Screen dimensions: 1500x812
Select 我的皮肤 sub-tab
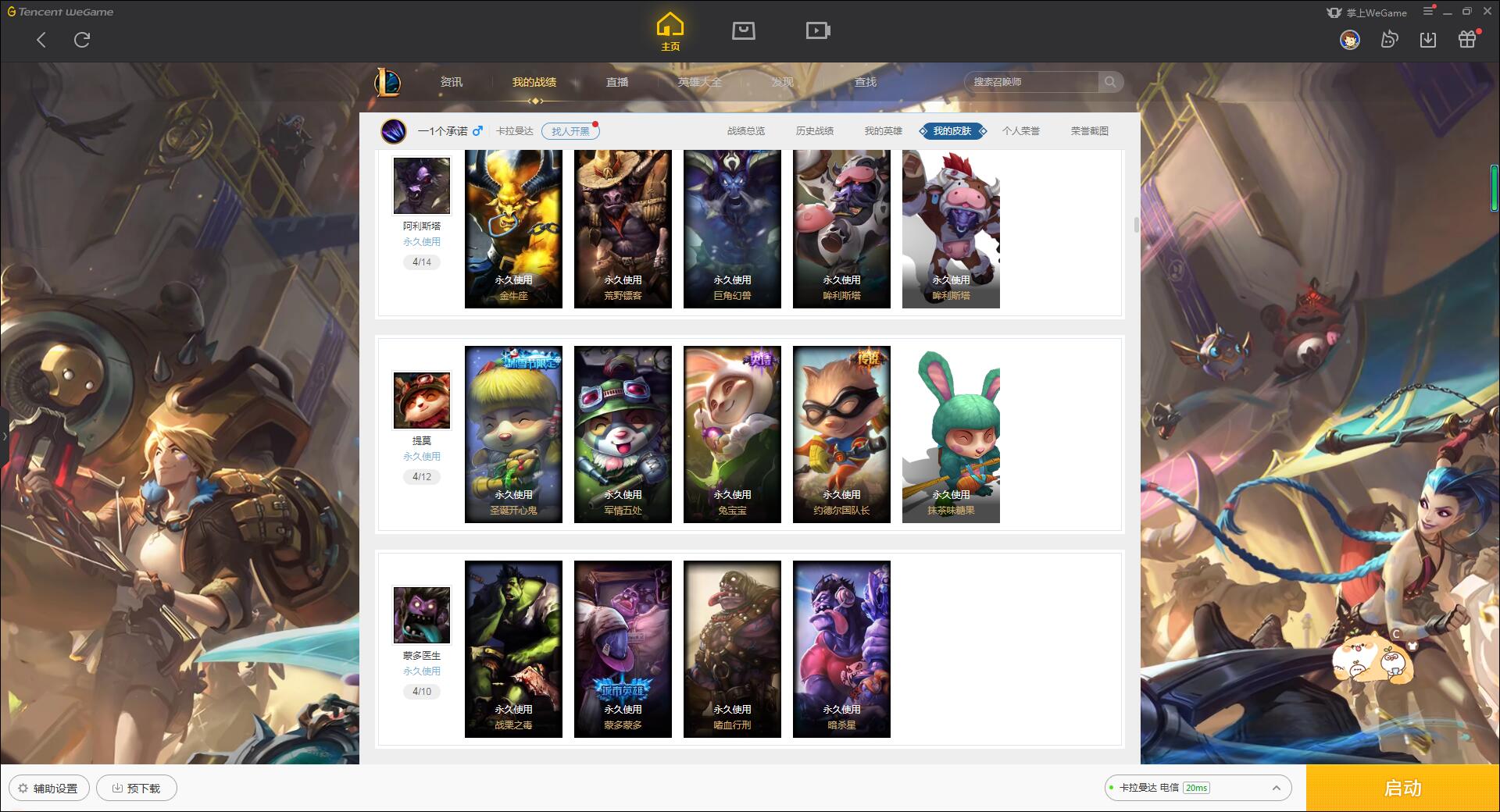coord(952,131)
